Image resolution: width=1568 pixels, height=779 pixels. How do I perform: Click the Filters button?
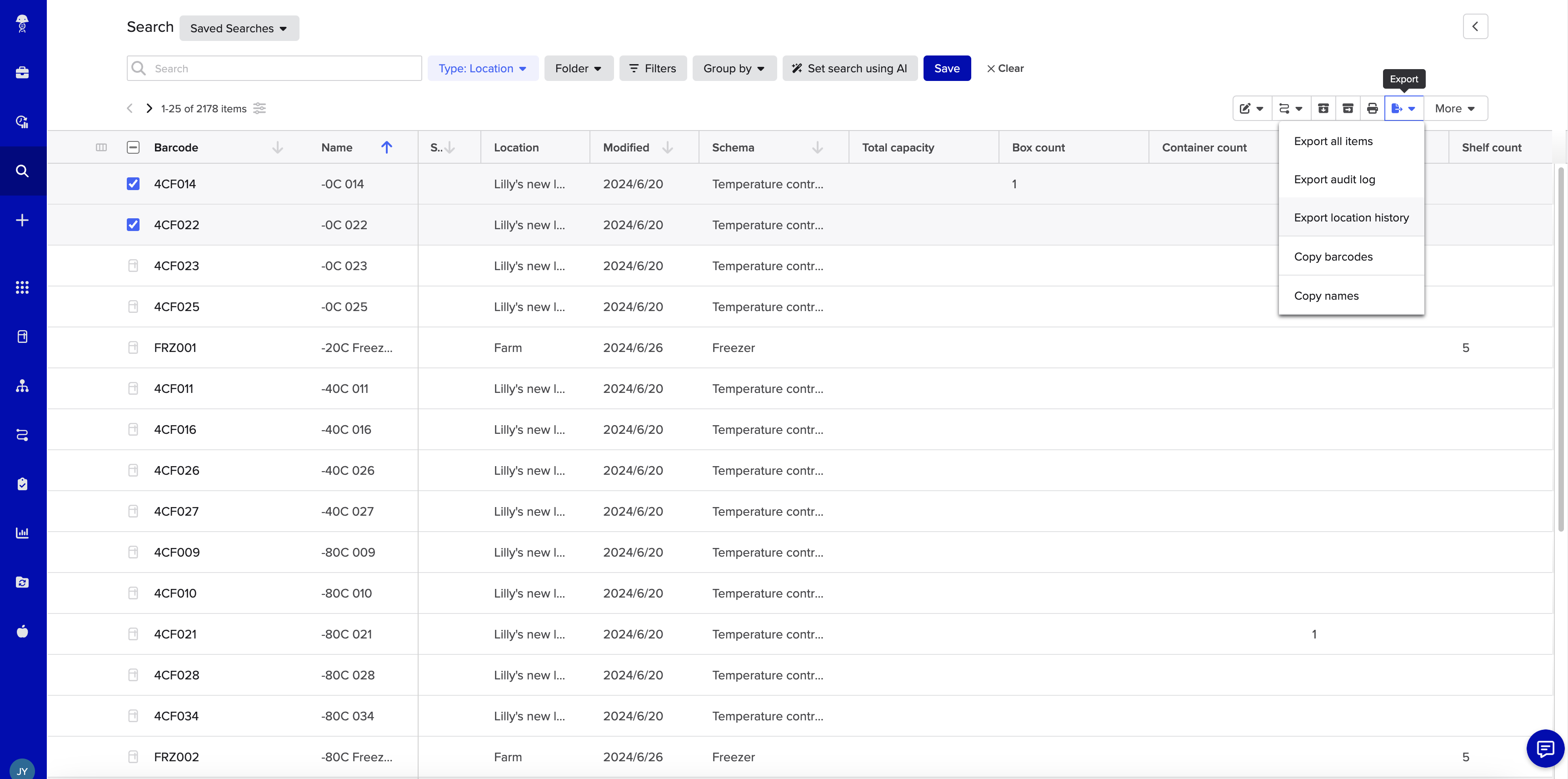coord(653,68)
